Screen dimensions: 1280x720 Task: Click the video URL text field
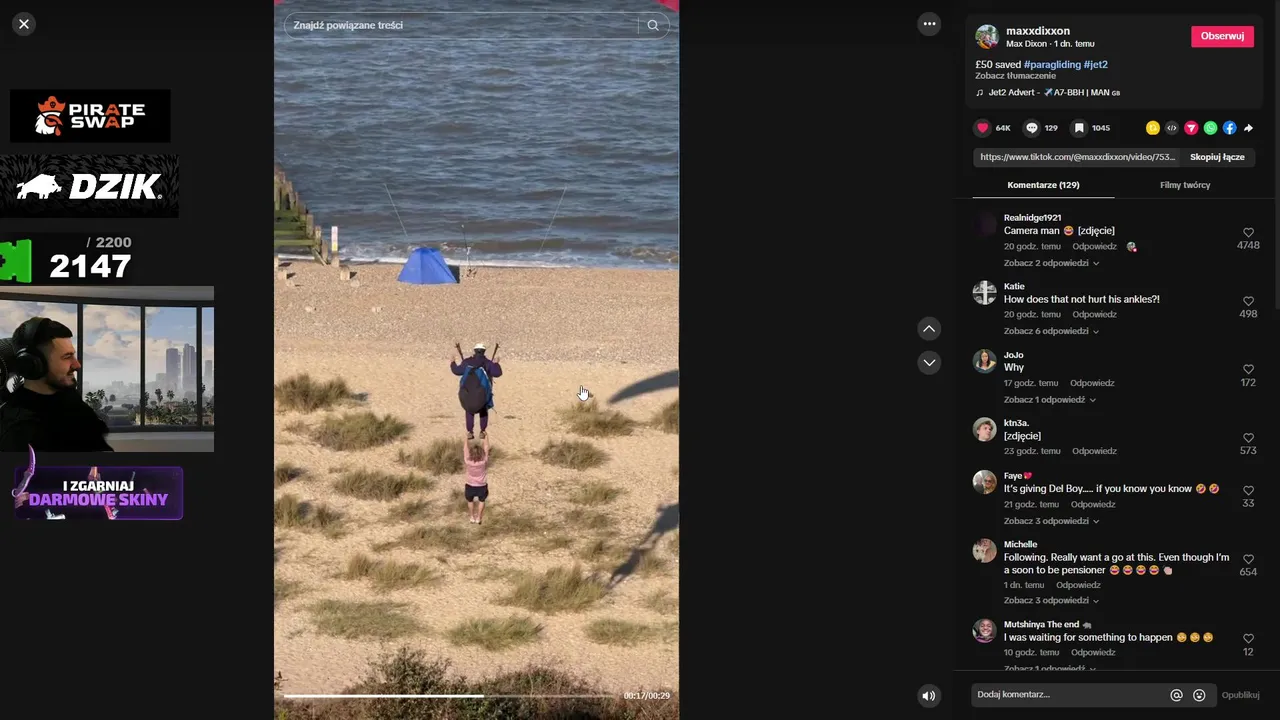pos(1077,157)
